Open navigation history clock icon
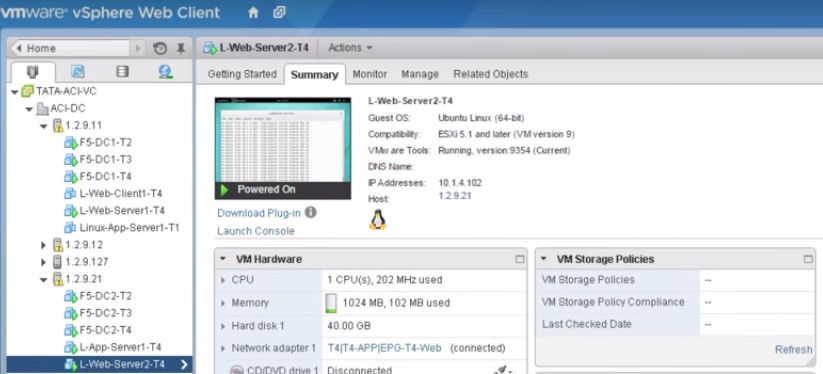Viewport: 823px width, 374px height. [160, 48]
